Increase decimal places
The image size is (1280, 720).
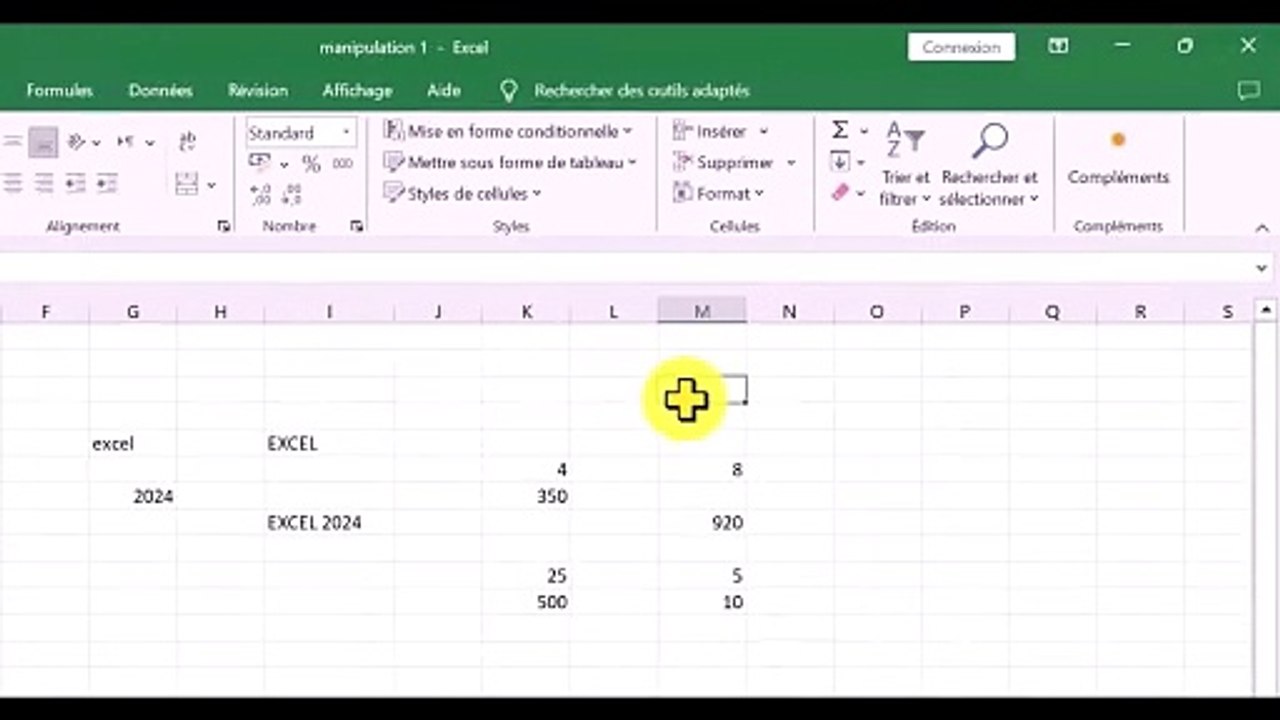click(260, 194)
